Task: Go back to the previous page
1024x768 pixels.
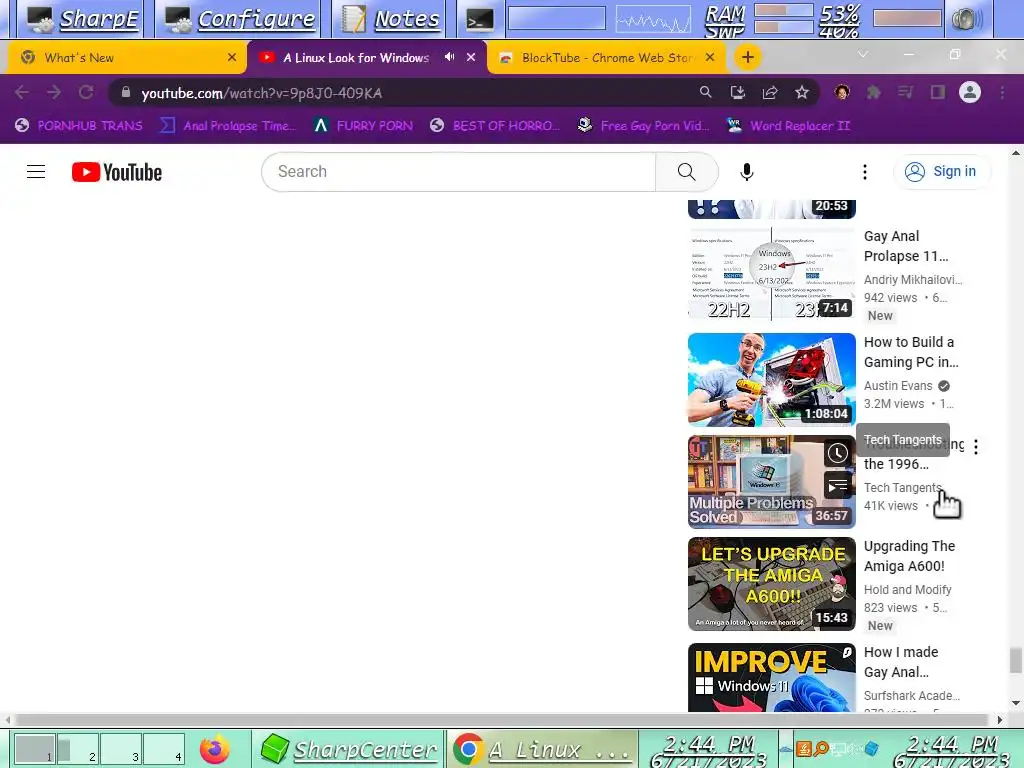Action: (22, 93)
